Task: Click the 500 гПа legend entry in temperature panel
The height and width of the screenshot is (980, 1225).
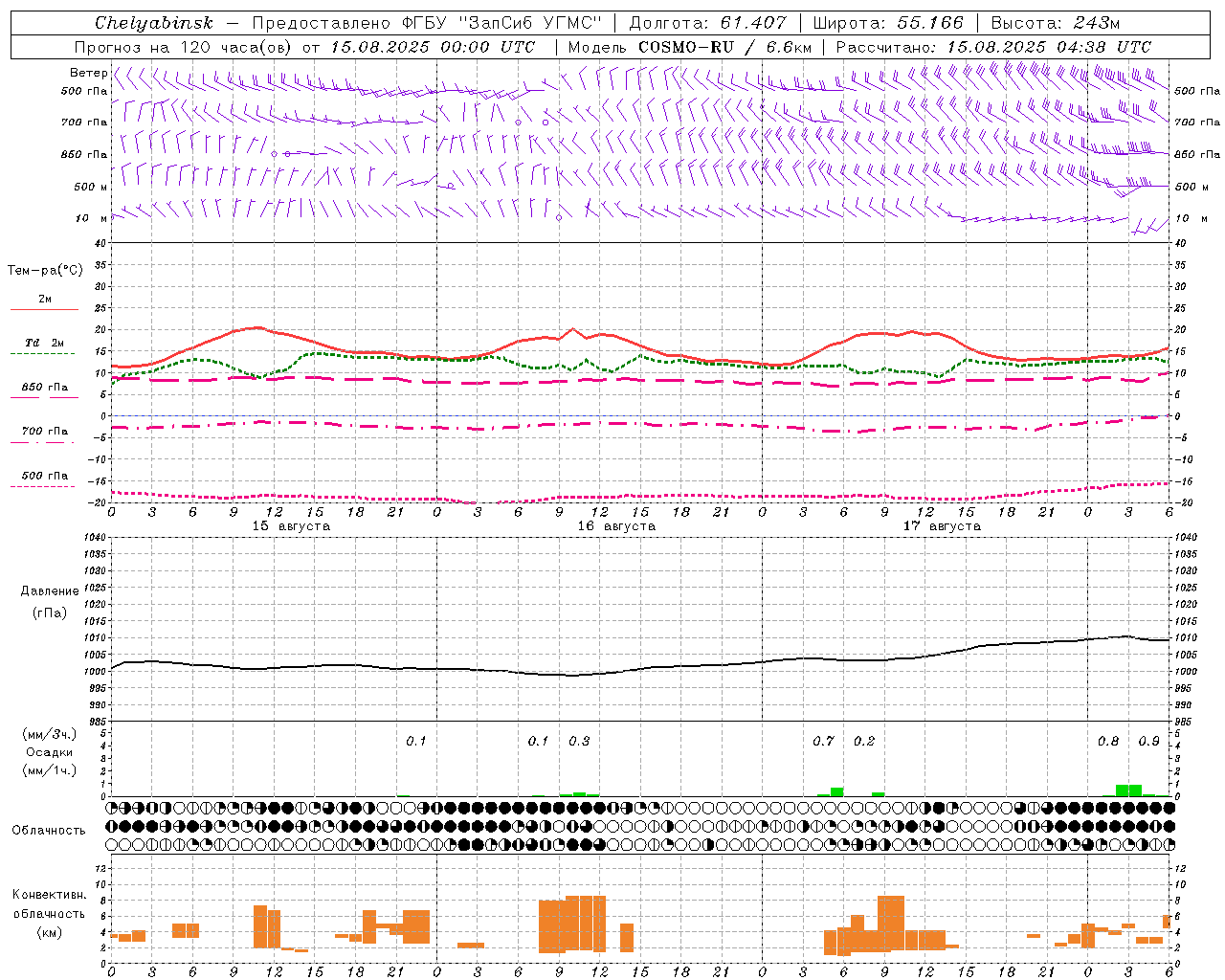Action: (x=45, y=476)
